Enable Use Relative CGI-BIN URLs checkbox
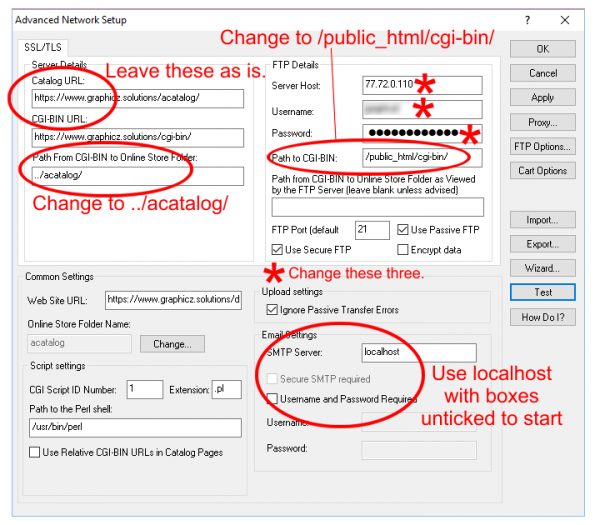This screenshot has width=600, height=525. [36, 453]
